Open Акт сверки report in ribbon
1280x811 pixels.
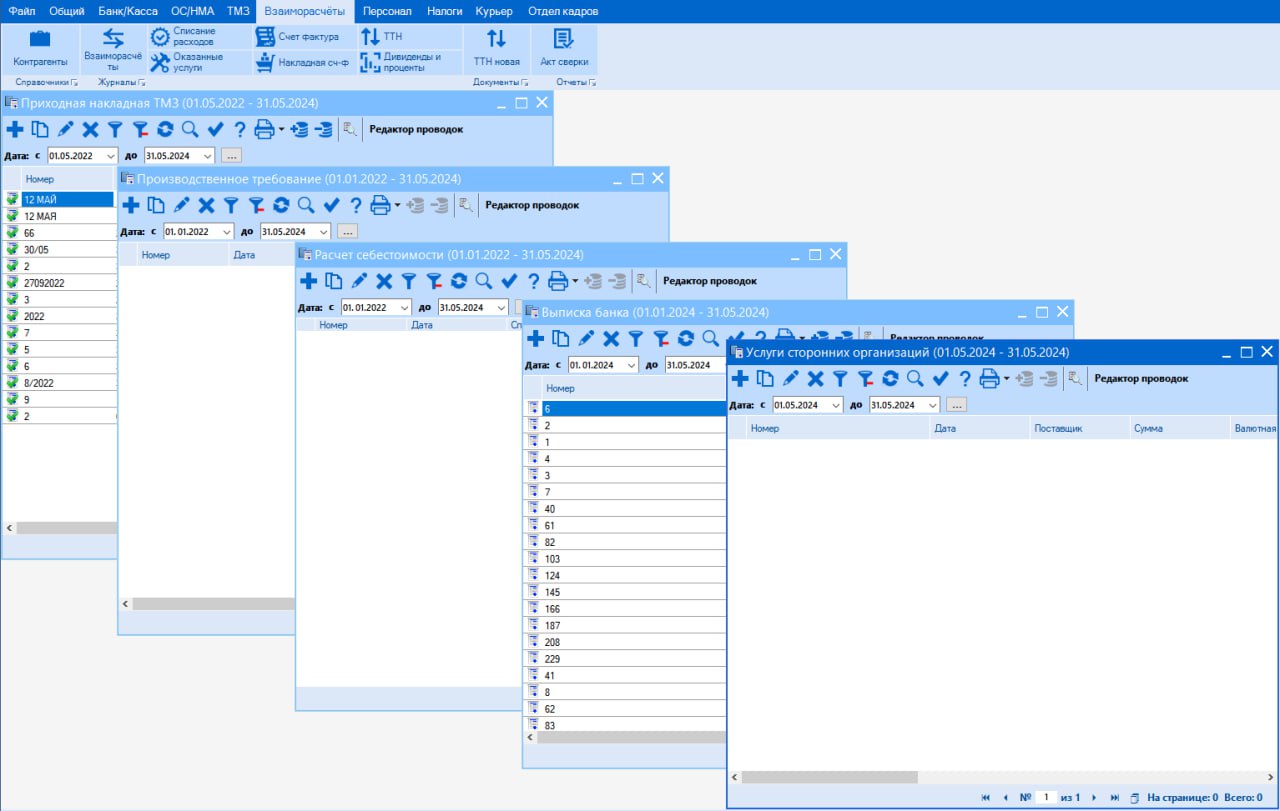[564, 48]
